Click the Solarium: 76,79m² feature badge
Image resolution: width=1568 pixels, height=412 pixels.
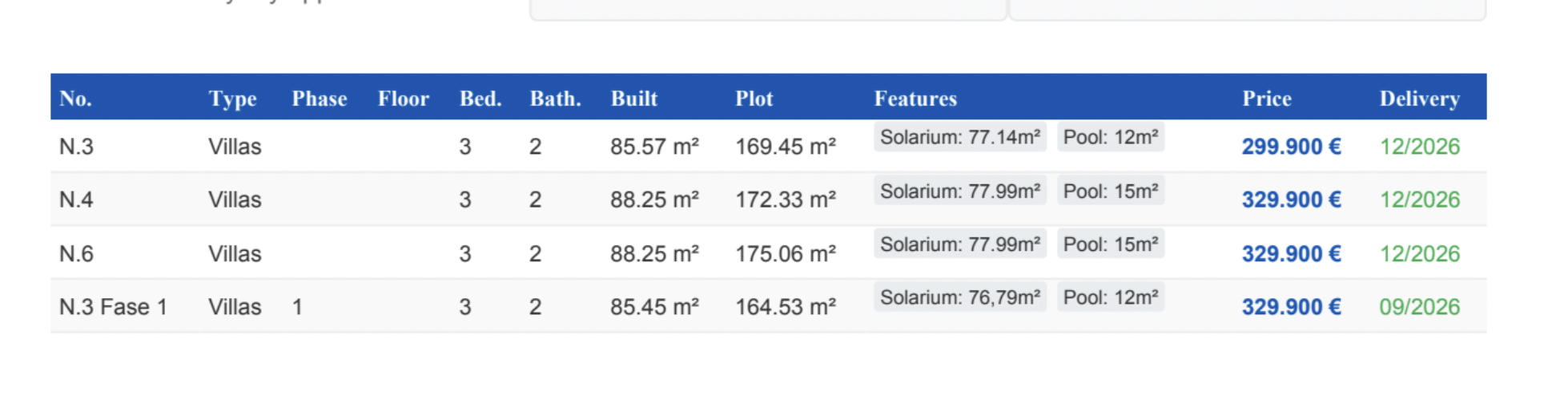pyautogui.click(x=959, y=297)
